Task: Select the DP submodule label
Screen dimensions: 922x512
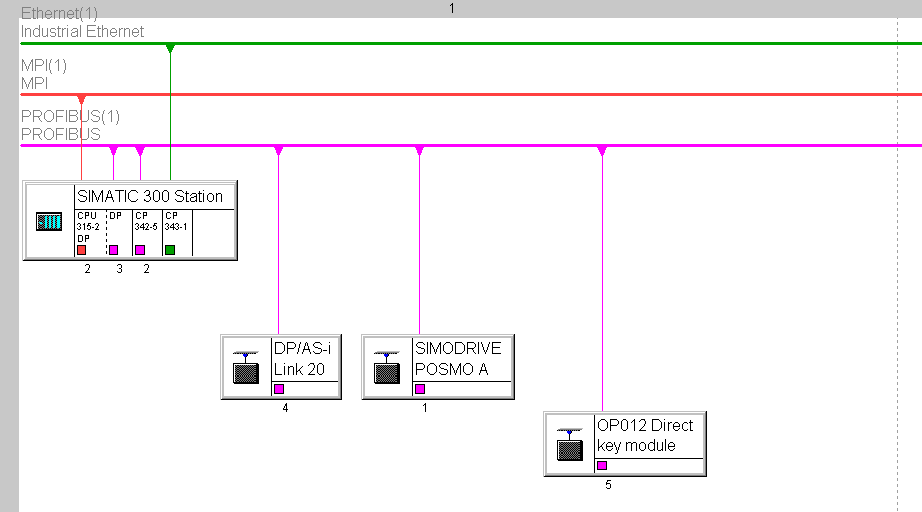Action: [115, 216]
